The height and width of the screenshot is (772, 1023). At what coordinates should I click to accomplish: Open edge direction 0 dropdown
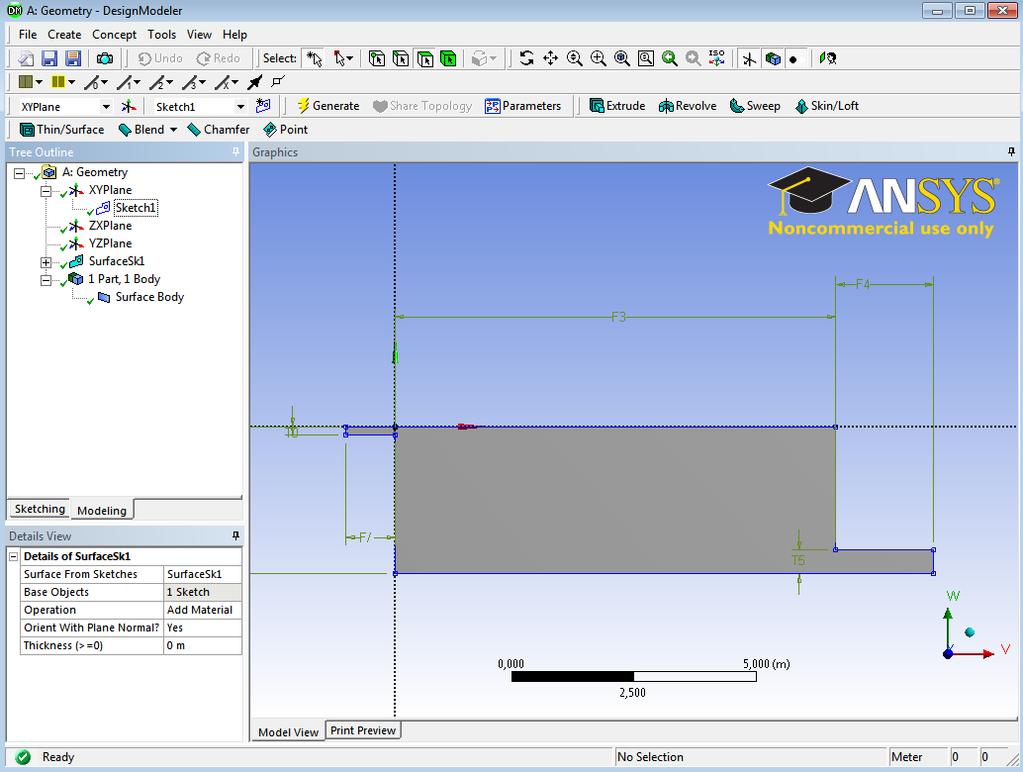[104, 82]
